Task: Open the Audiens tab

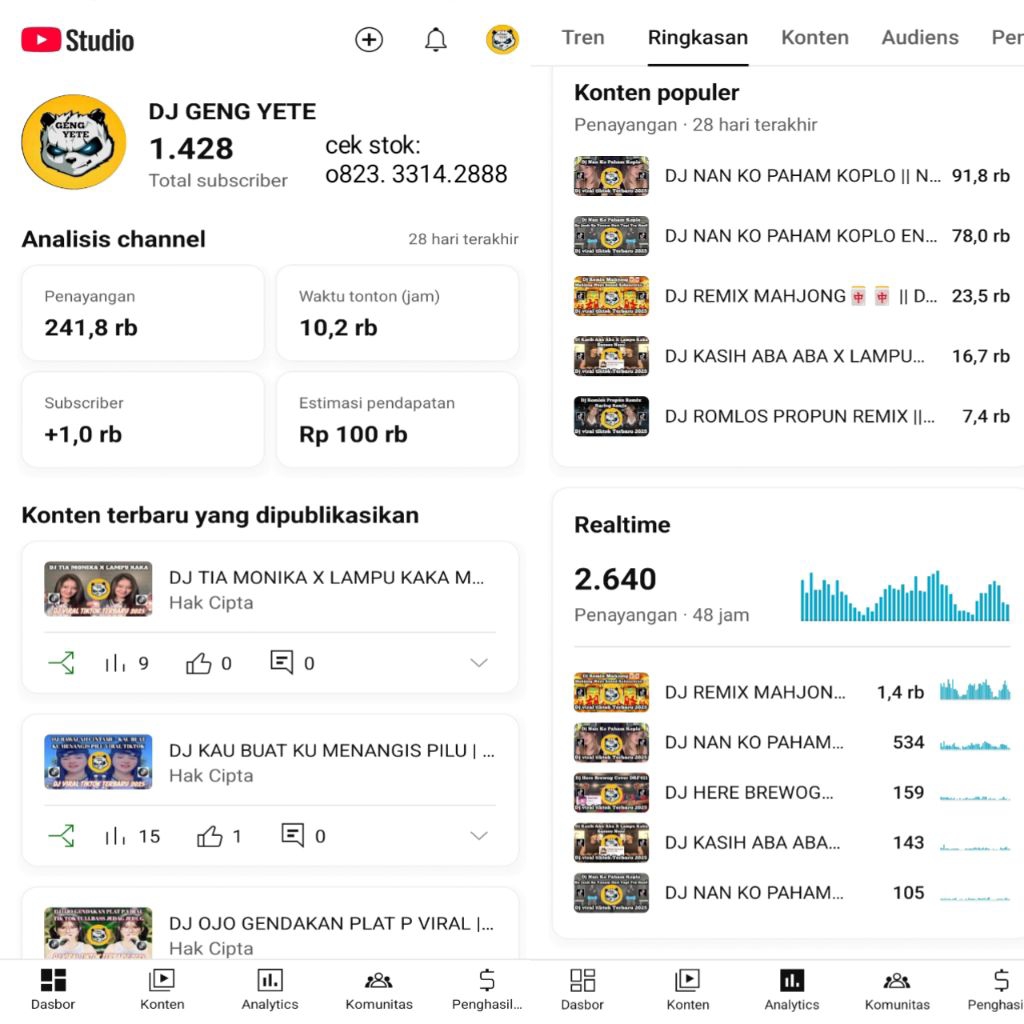Action: pos(919,37)
